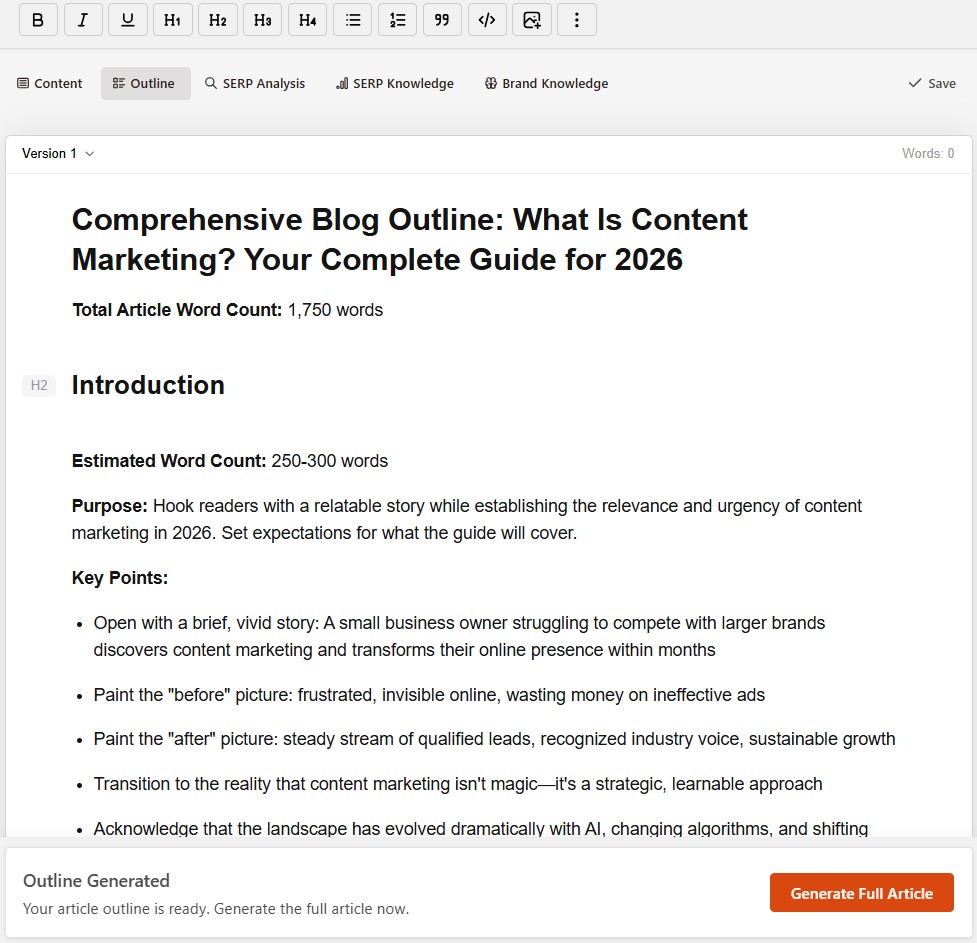Save the outline

(931, 83)
